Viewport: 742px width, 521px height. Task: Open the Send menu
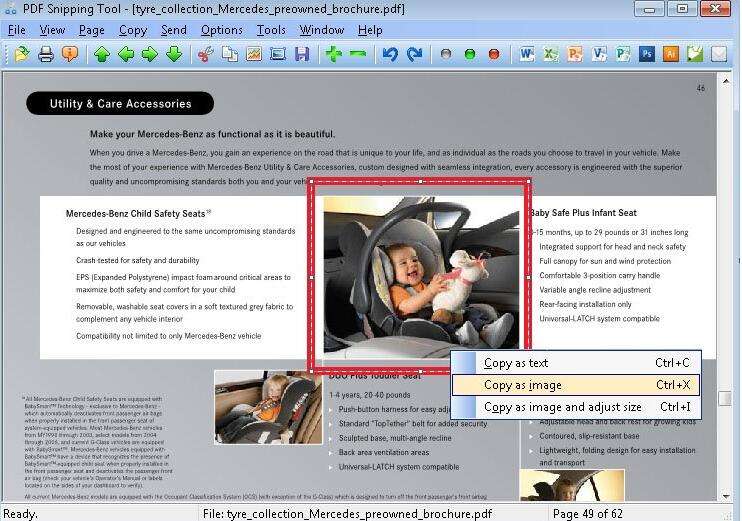click(x=174, y=30)
